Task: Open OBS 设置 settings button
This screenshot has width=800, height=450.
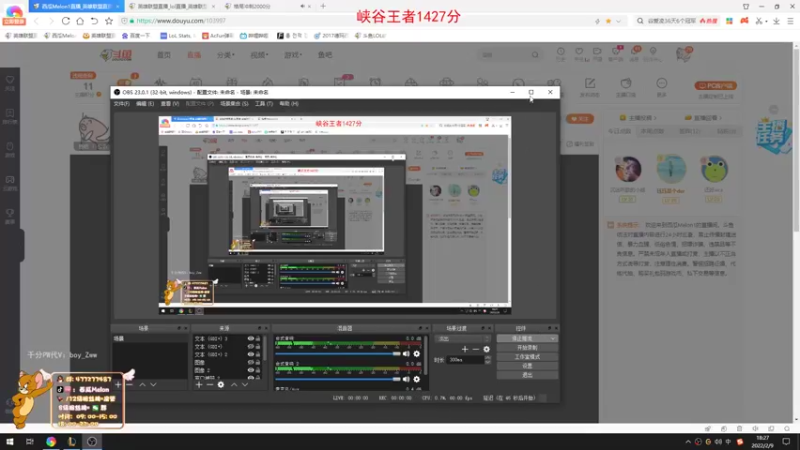Action: click(527, 366)
